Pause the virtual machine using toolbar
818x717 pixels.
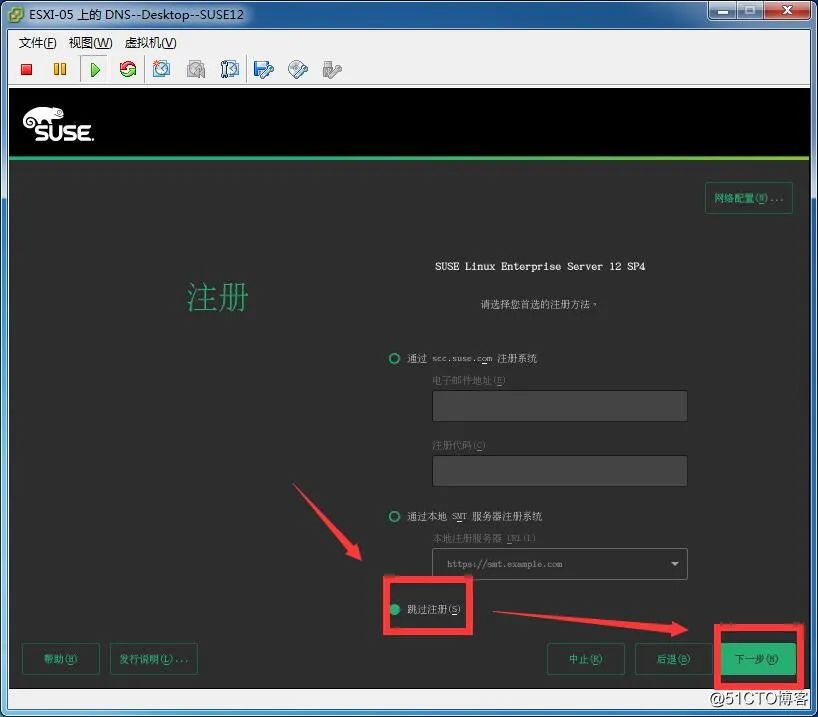coord(60,69)
